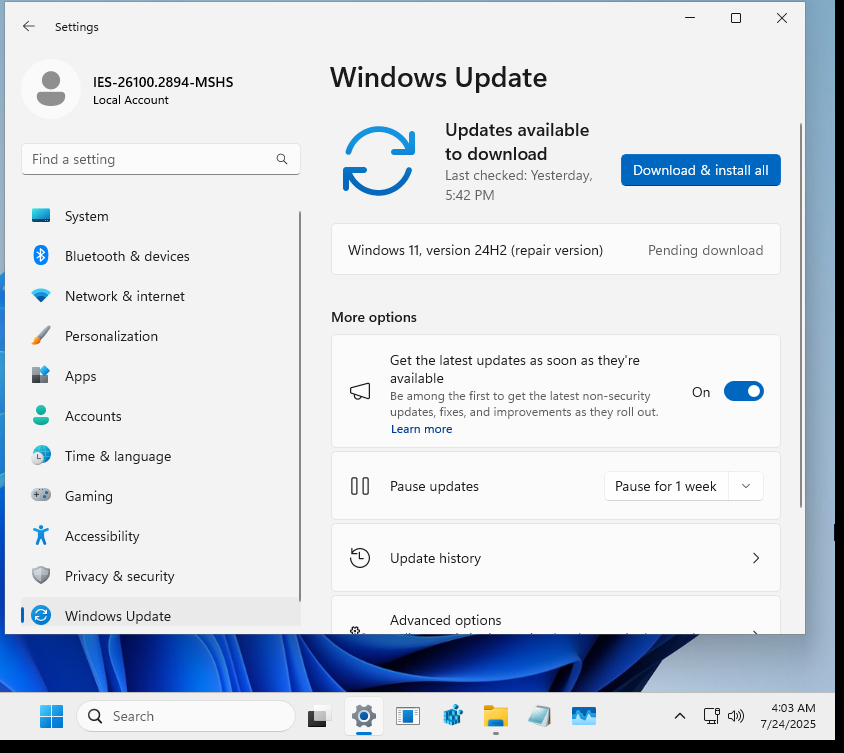Click the Windows 11, version 24H2 update row

coord(555,250)
